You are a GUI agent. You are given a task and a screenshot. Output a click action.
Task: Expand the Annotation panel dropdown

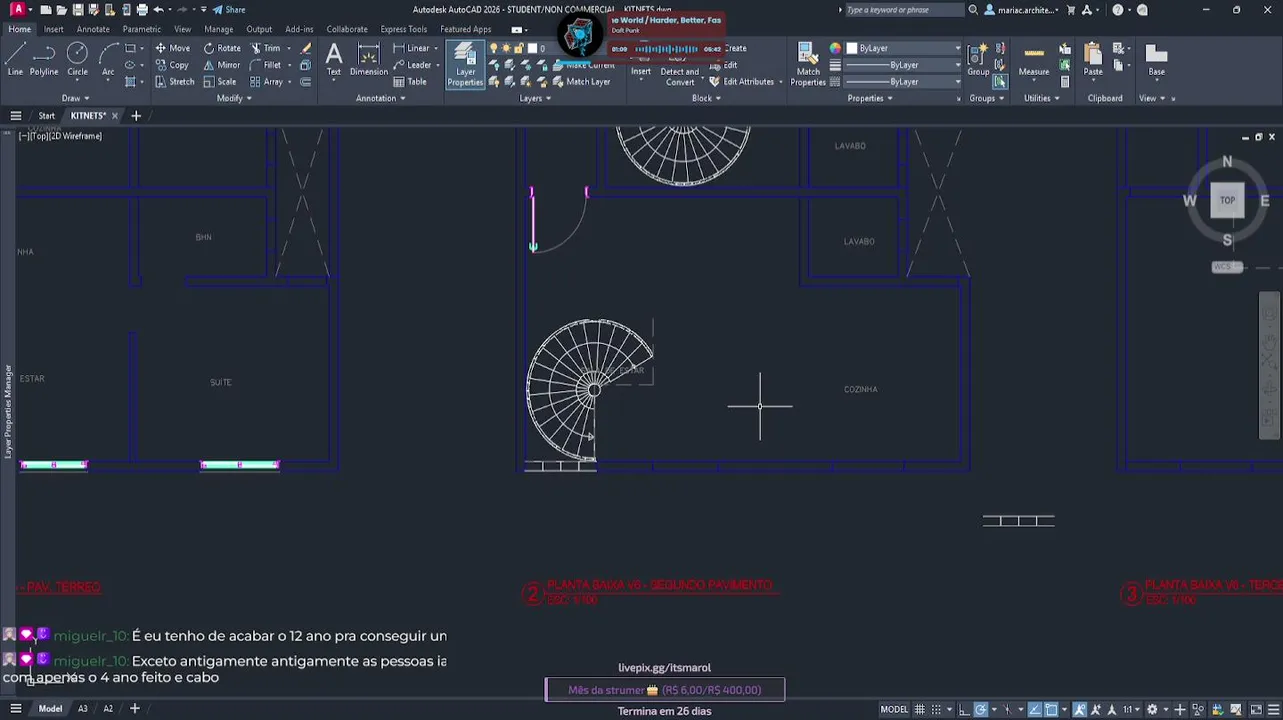click(381, 98)
